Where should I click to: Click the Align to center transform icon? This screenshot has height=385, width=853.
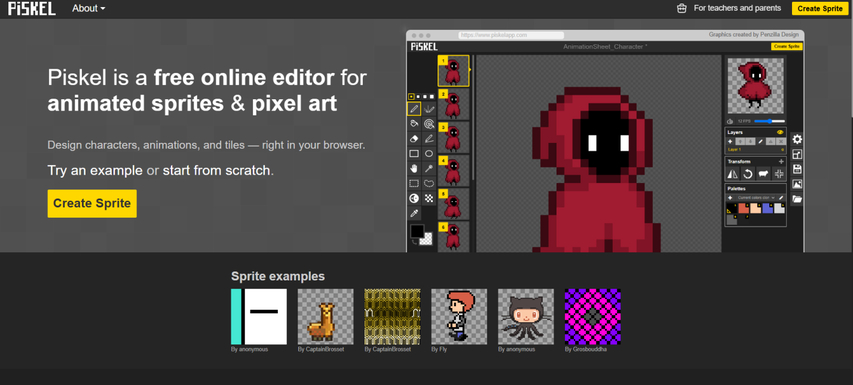tap(779, 174)
